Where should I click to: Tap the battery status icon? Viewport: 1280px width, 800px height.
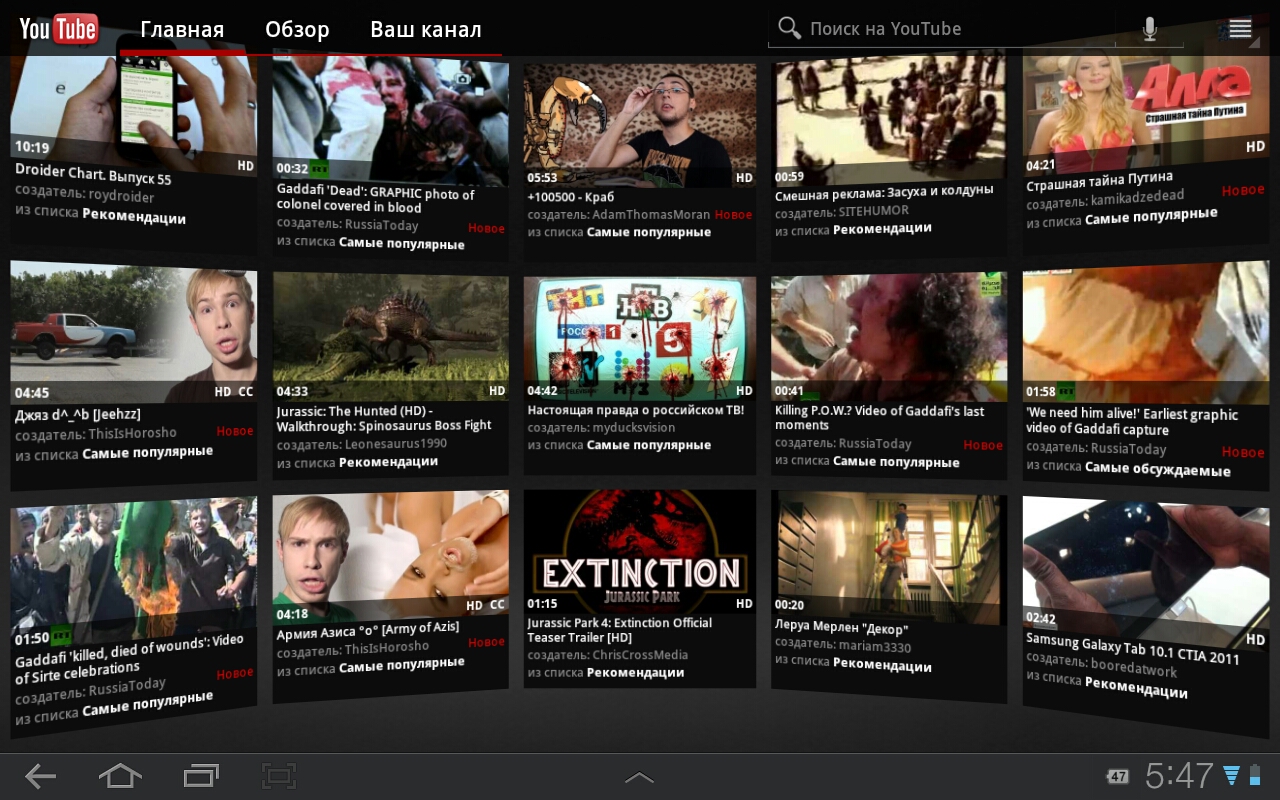1256,775
